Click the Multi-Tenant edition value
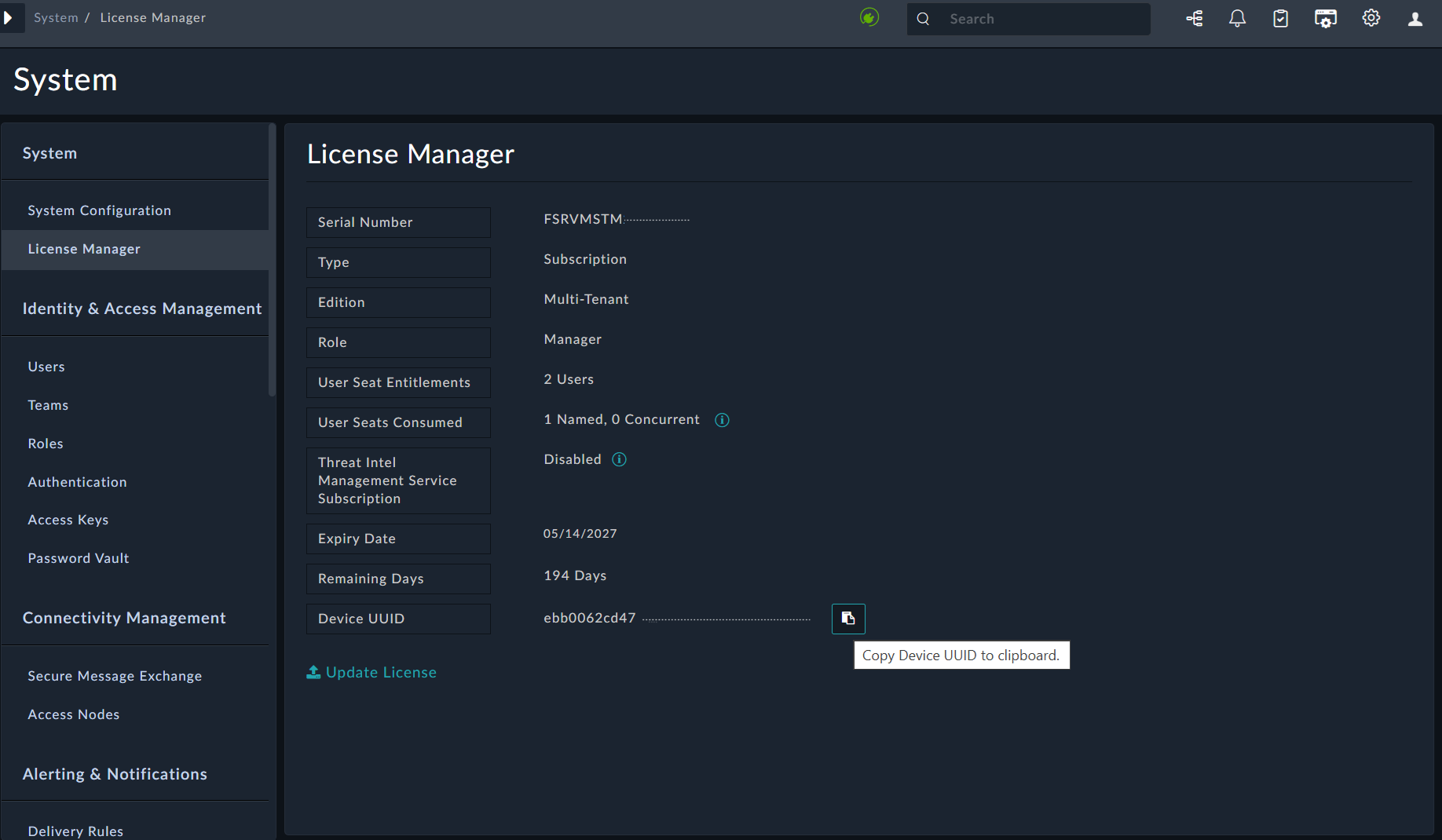The image size is (1442, 840). pyautogui.click(x=586, y=299)
